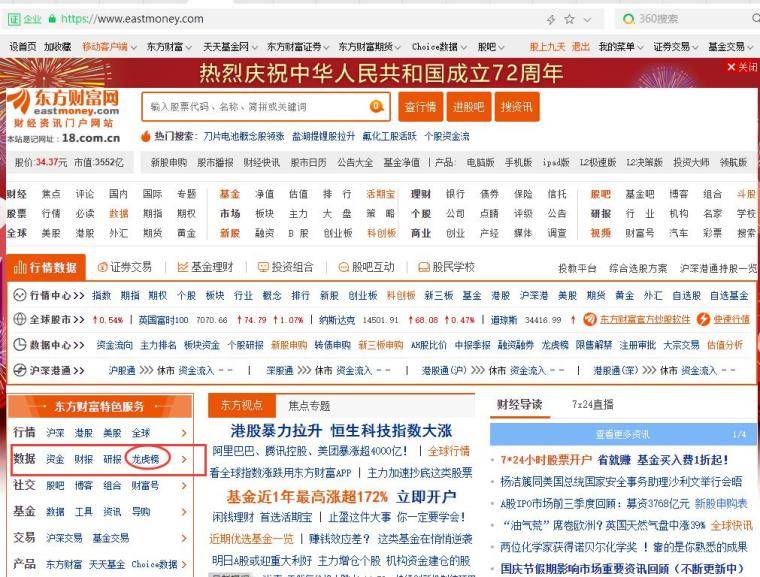760x577 pixels.
Task: Switch to the 焦点专题 tab
Action: coord(309,405)
